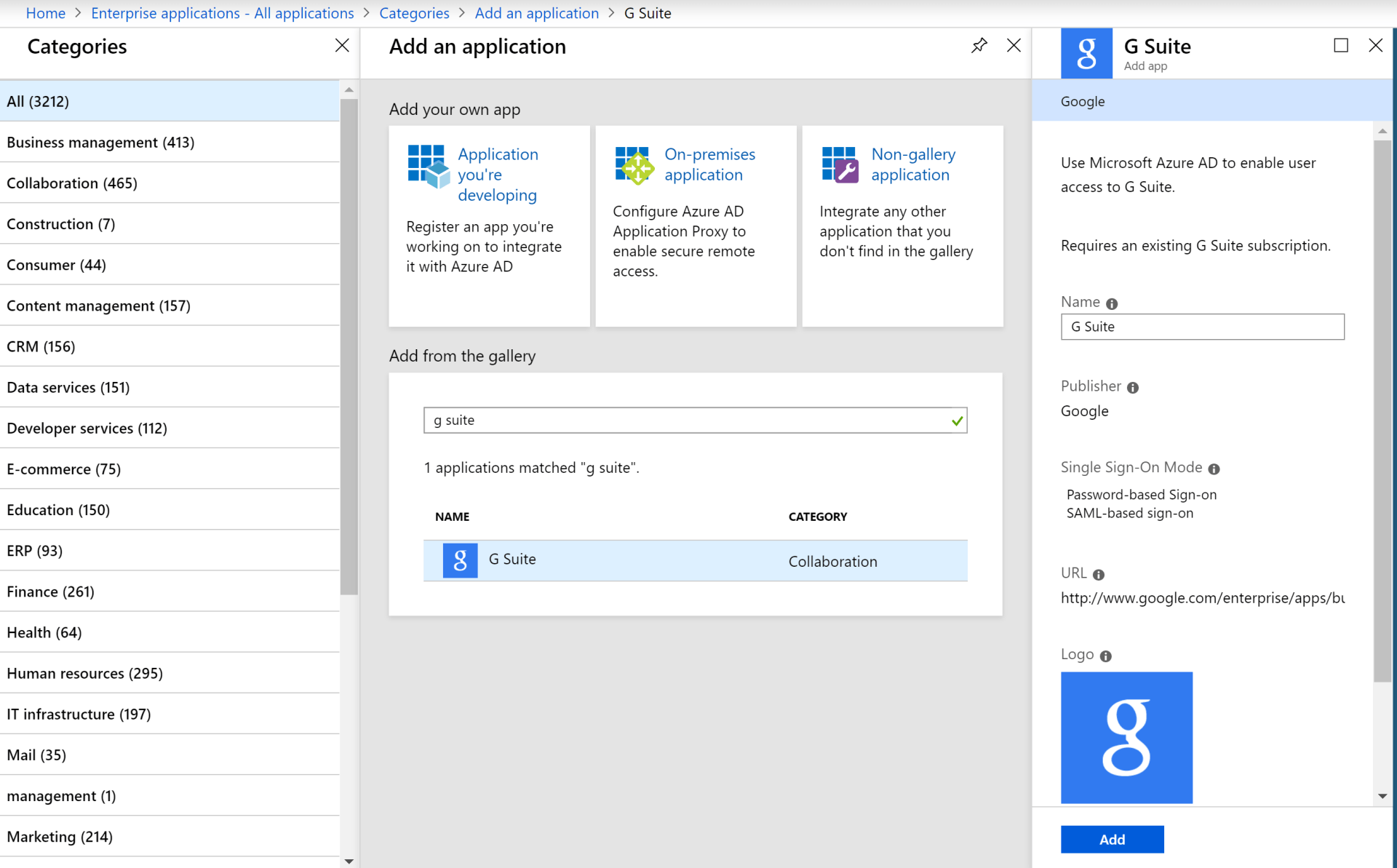Click the CATEGORY column header

tap(818, 517)
